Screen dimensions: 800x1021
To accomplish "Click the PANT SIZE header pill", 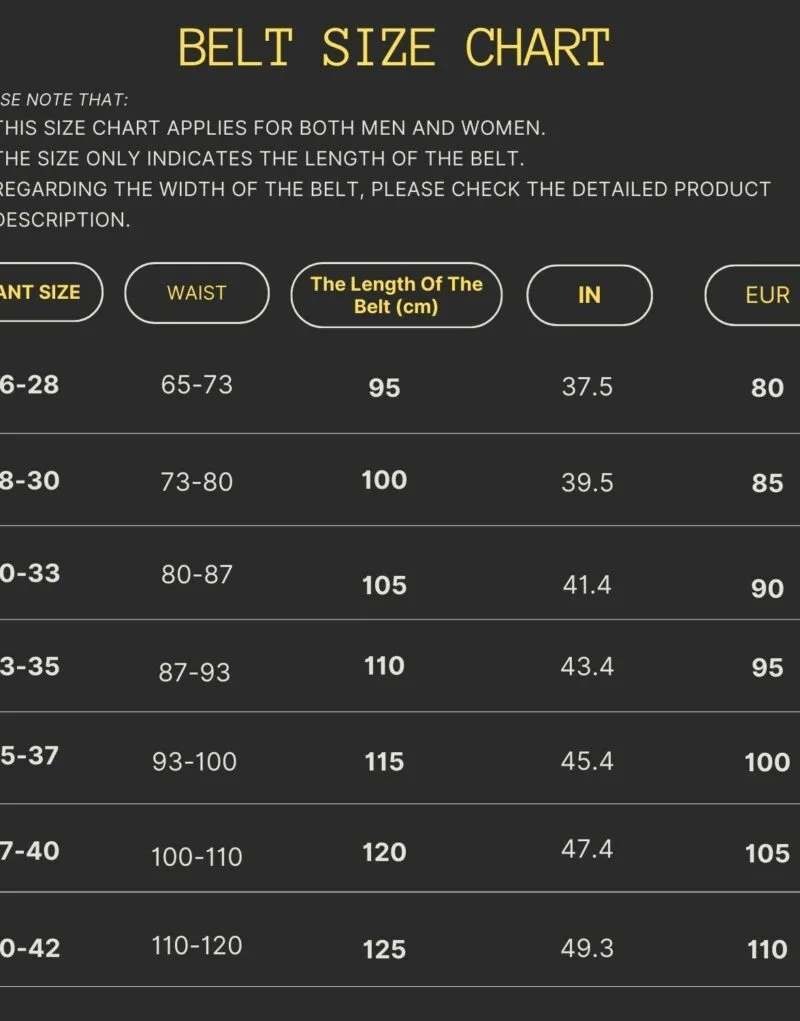I will point(51,292).
